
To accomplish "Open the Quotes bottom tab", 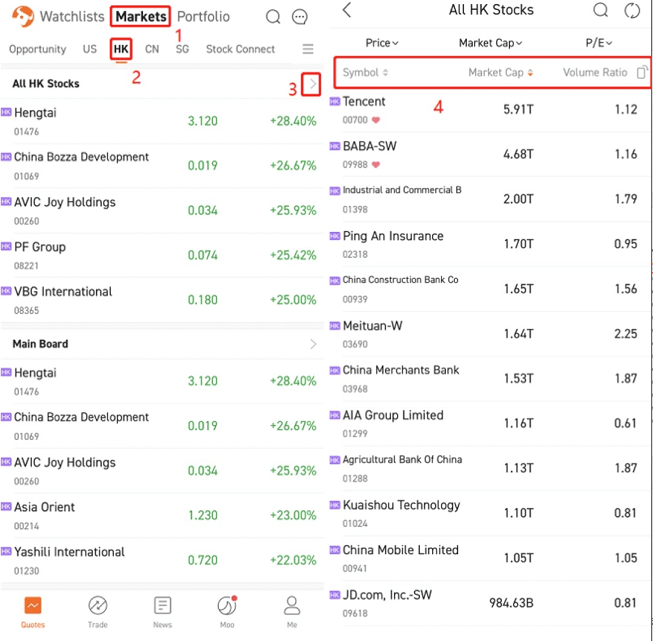I will [x=33, y=612].
